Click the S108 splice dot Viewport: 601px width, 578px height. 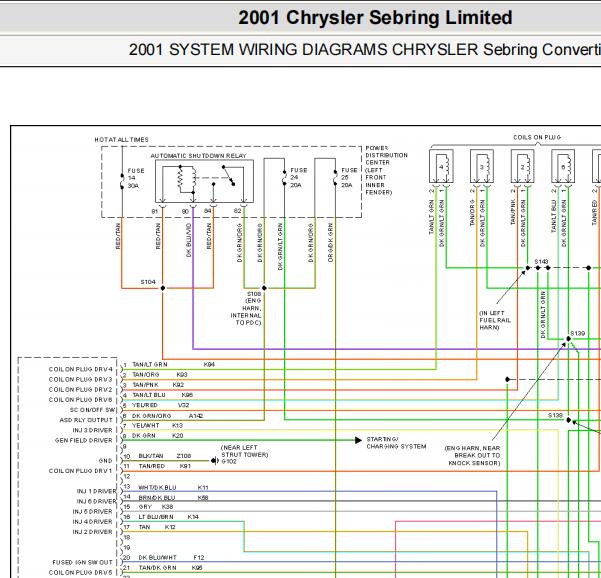point(264,288)
